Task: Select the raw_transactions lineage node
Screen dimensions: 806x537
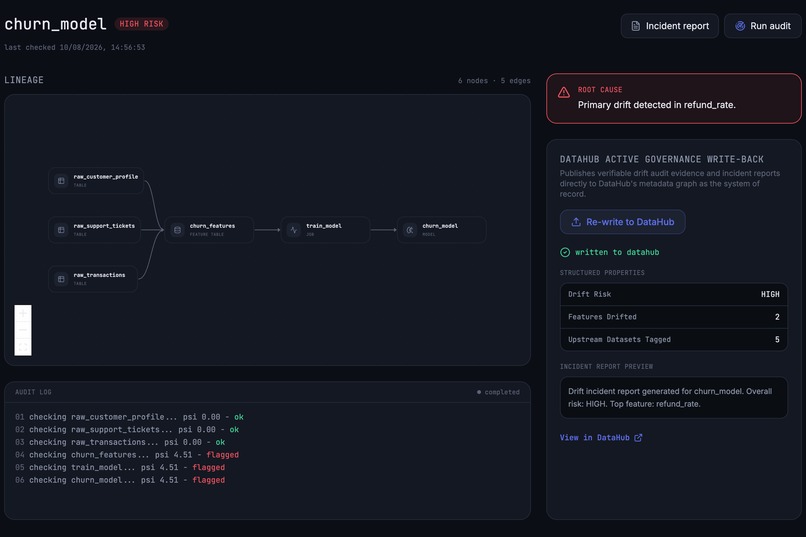Action: 93,279
